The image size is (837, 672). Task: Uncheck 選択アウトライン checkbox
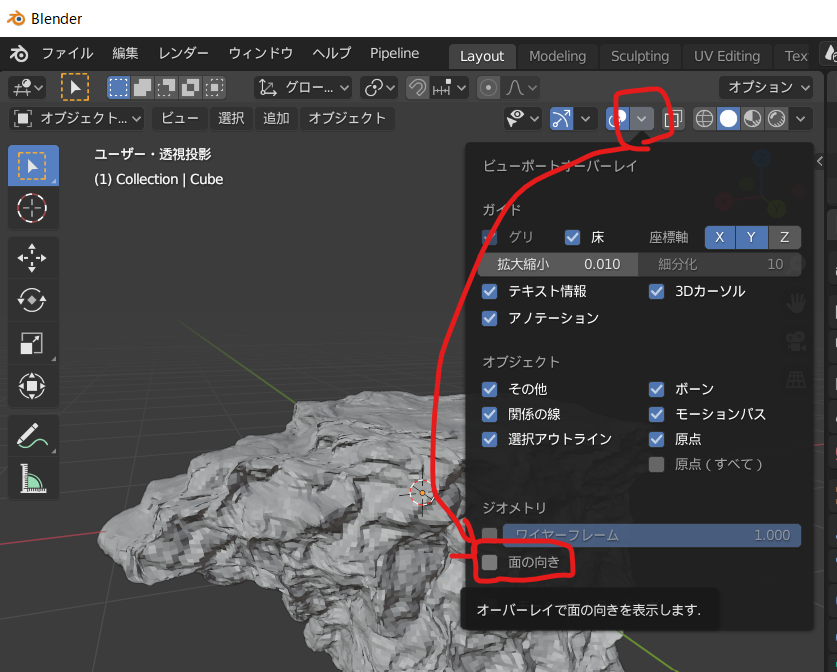489,439
